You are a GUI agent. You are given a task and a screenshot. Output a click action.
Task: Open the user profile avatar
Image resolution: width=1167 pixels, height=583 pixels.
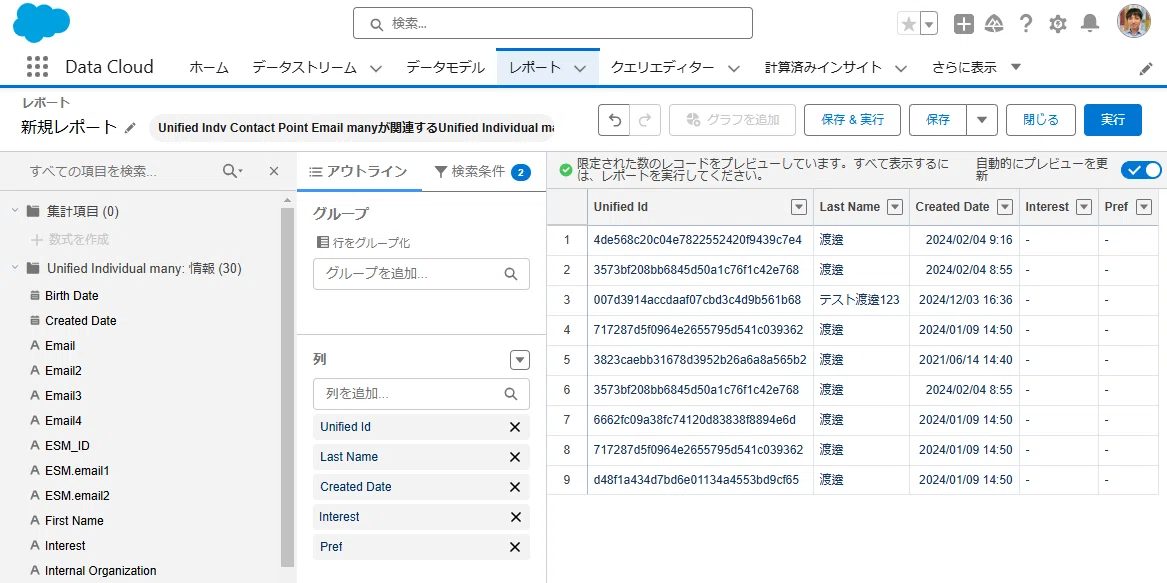click(x=1134, y=22)
